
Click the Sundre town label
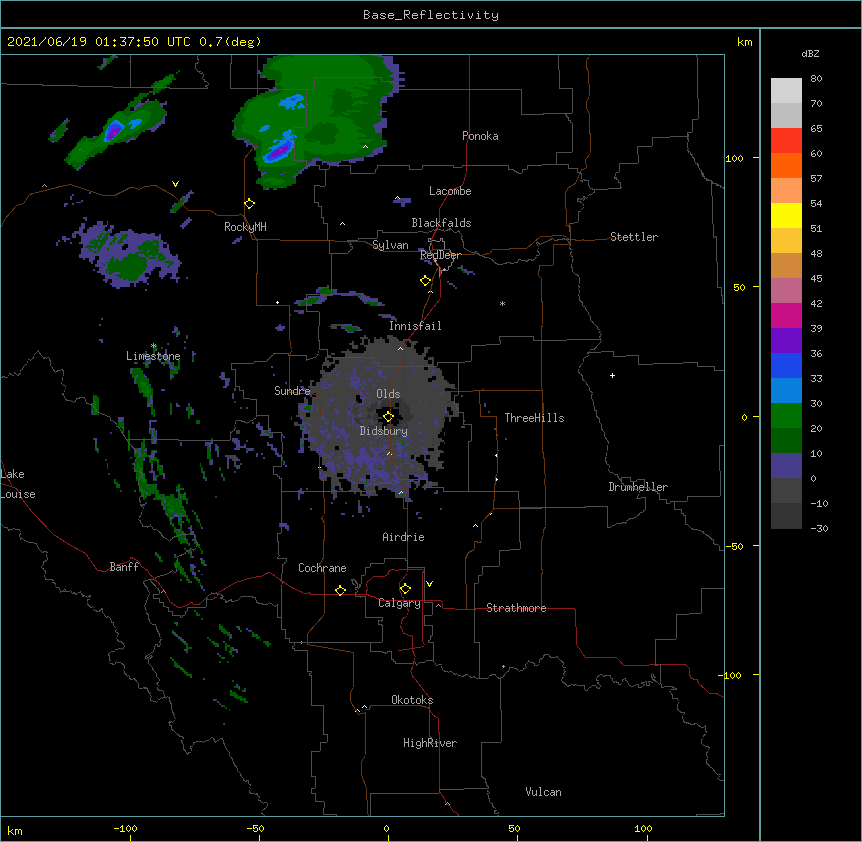click(292, 391)
